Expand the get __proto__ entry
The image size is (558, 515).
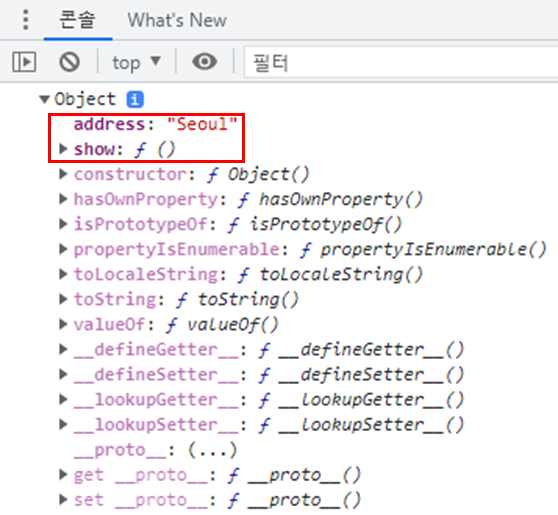[x=63, y=474]
